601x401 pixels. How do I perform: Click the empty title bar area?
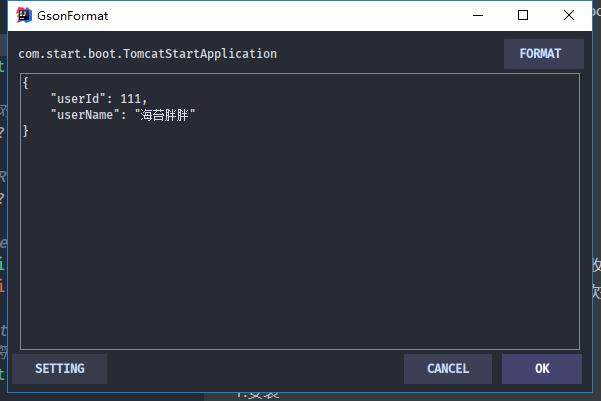pos(280,15)
